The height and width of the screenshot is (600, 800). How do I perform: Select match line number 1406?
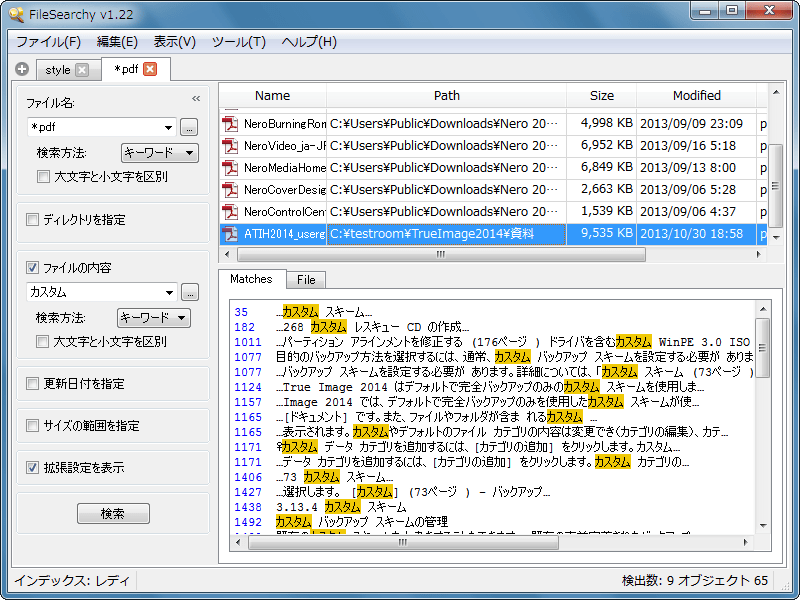click(247, 477)
